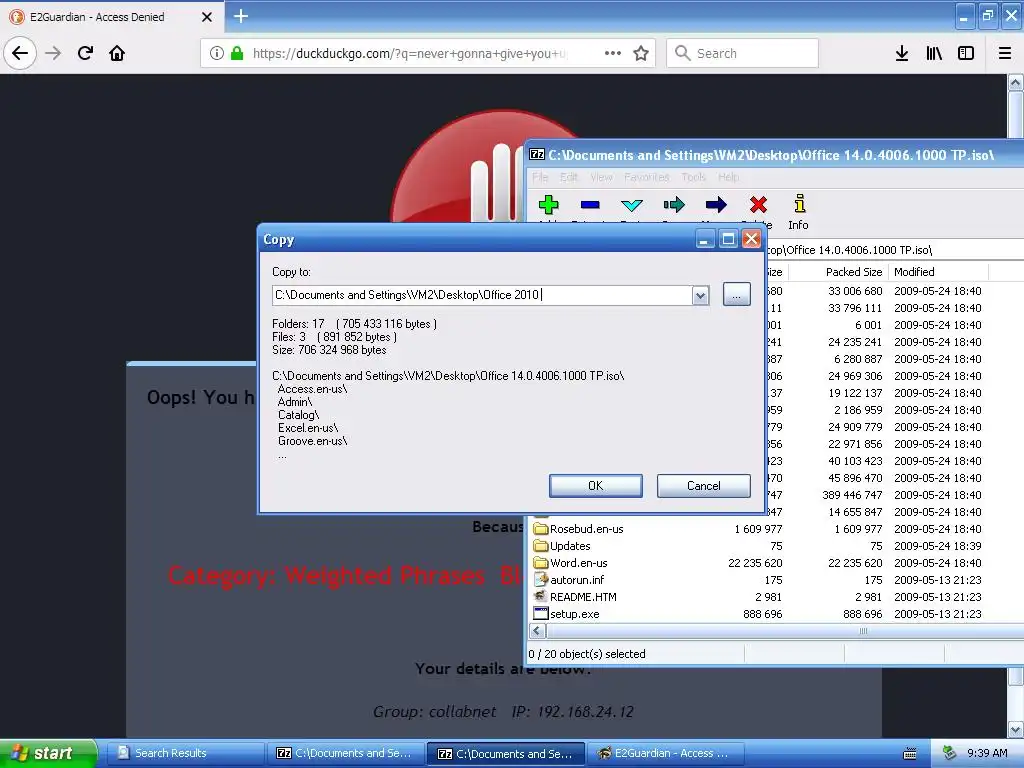
Task: Click the green padlock icon
Action: tap(237, 53)
